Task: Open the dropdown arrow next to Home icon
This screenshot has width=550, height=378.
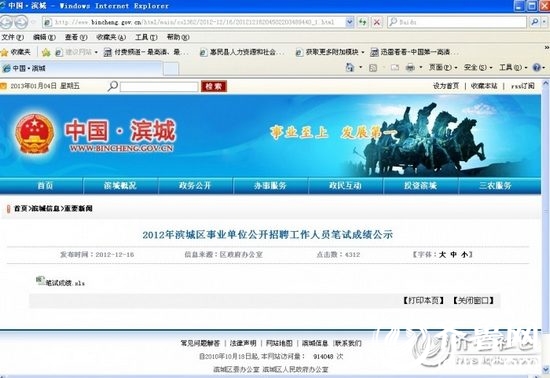Action: [x=361, y=67]
